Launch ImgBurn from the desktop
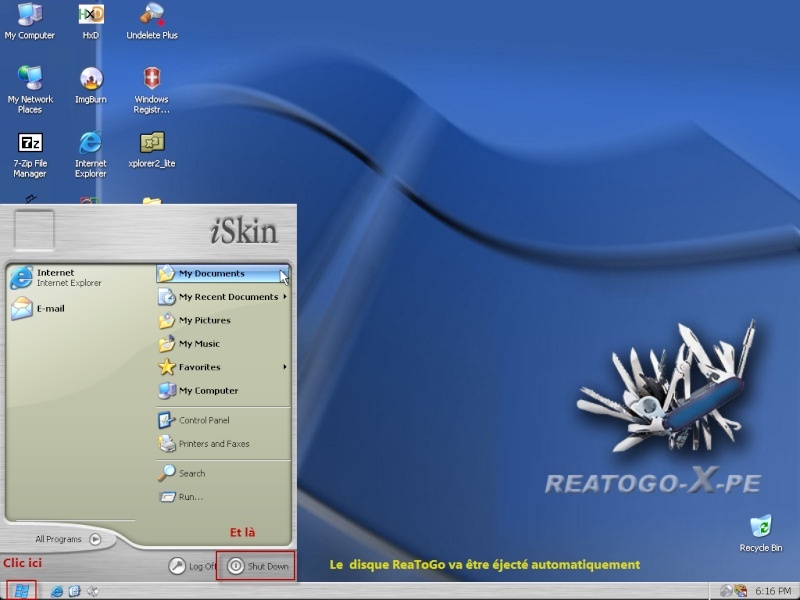The height and width of the screenshot is (600, 800). 91,85
